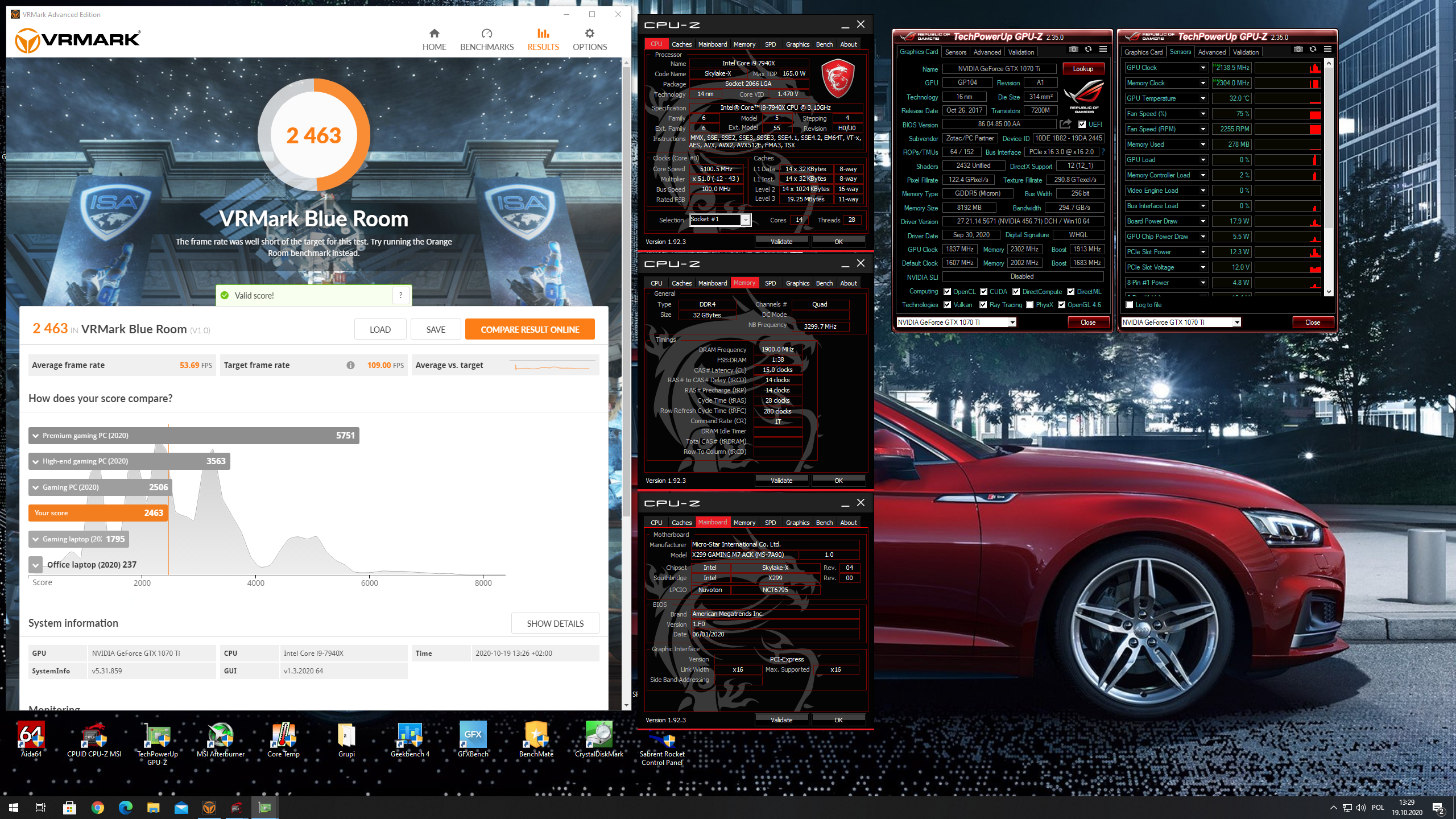Enable Log to file checkbox
Image resolution: width=1456 pixels, height=819 pixels.
click(x=1130, y=305)
